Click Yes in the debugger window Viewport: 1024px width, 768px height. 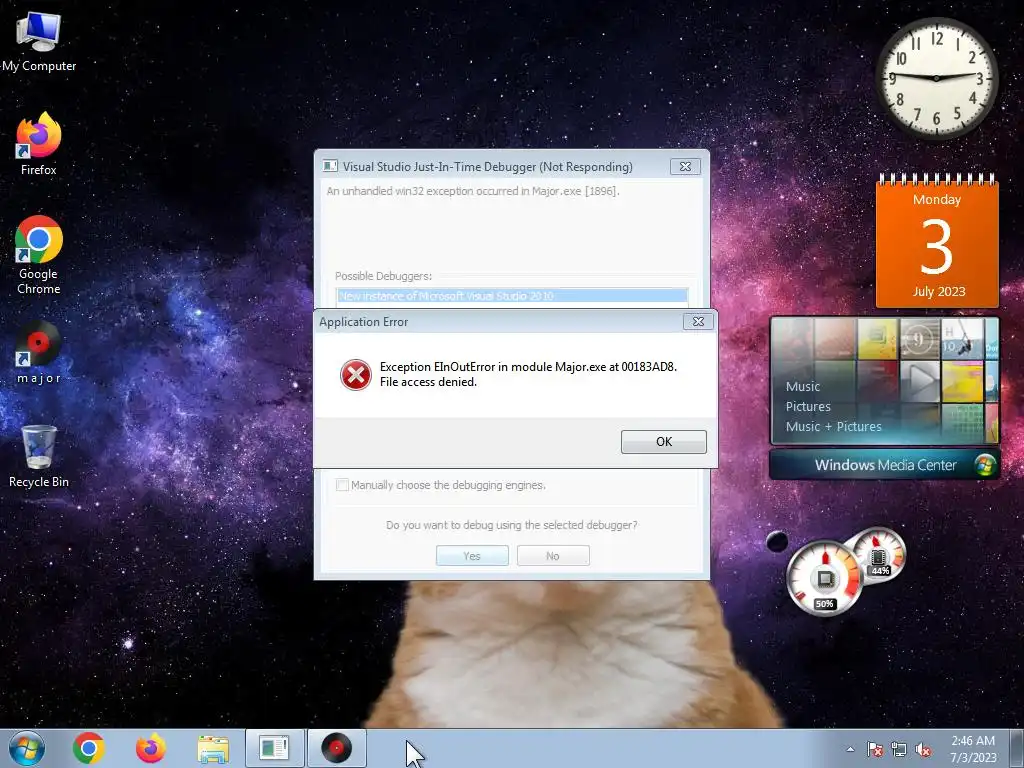pos(472,556)
